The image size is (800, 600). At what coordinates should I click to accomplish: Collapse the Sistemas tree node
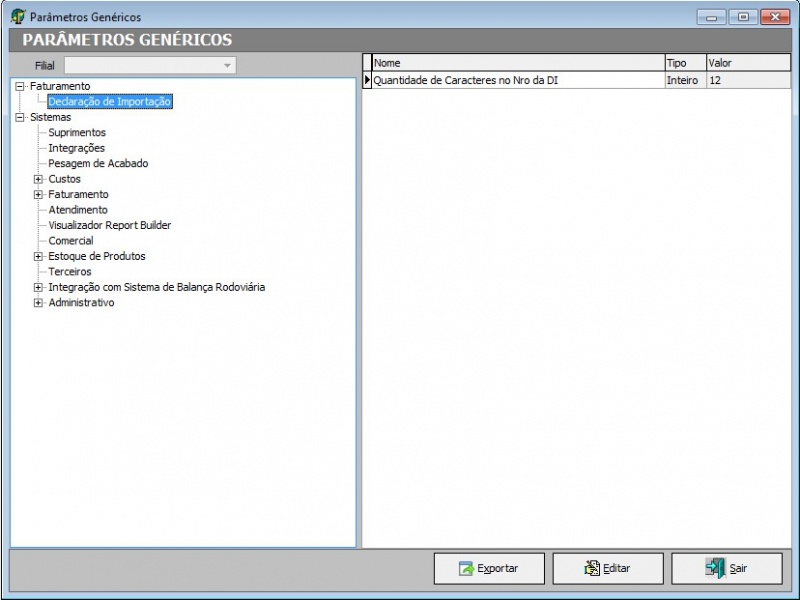[x=20, y=117]
